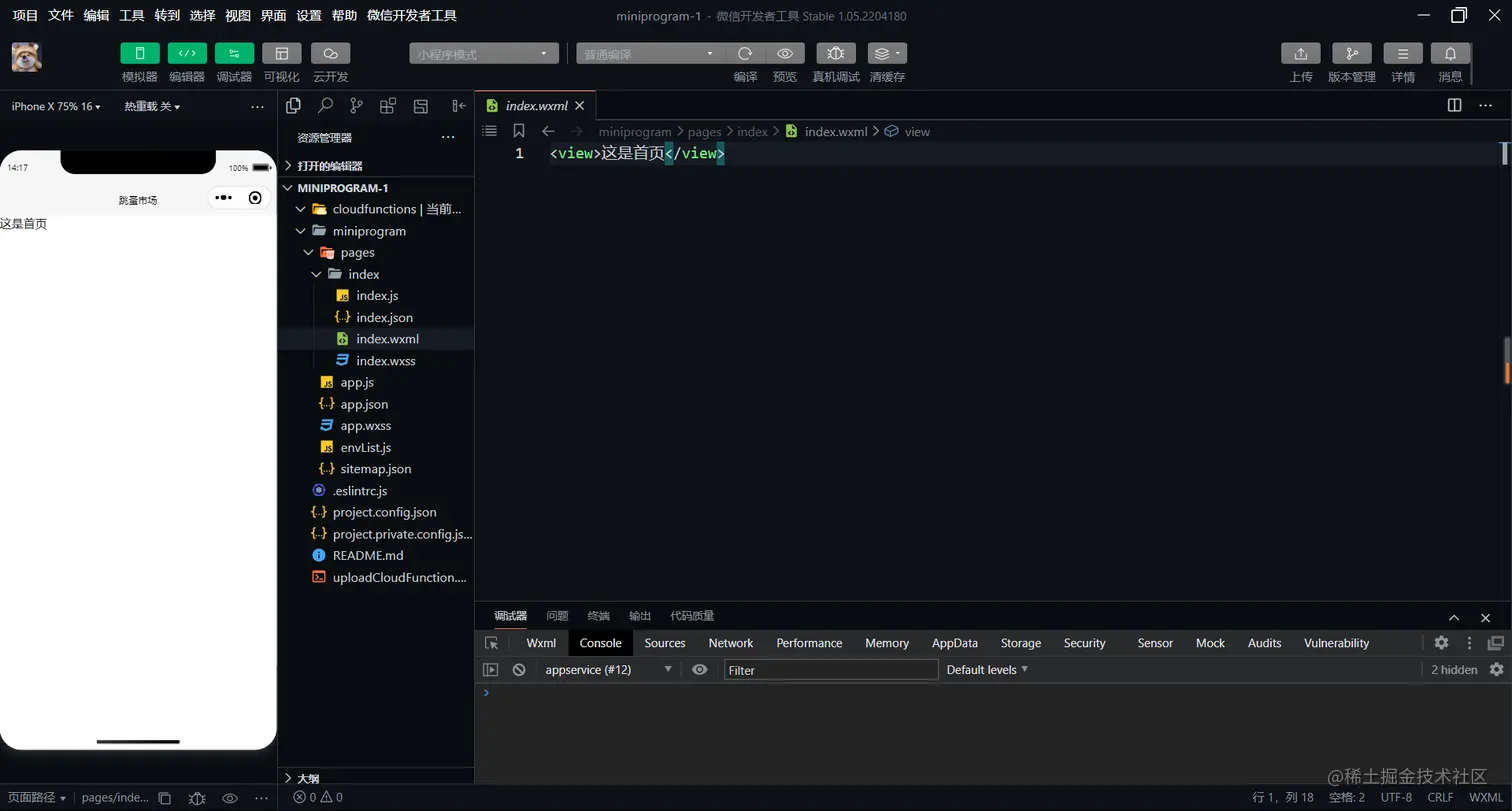This screenshot has height=811, width=1512.
Task: Collapse the sidebar panel icon
Action: [x=459, y=105]
